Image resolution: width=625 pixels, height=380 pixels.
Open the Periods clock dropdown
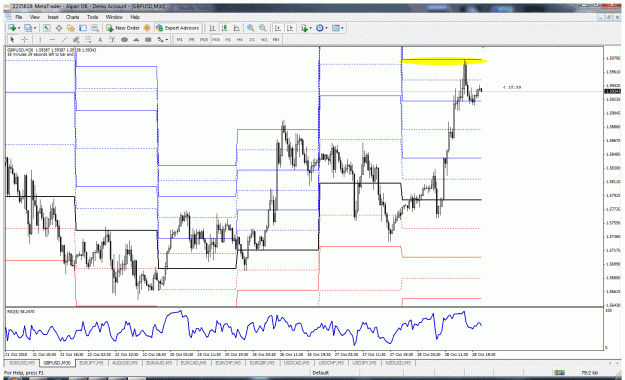coord(321,28)
